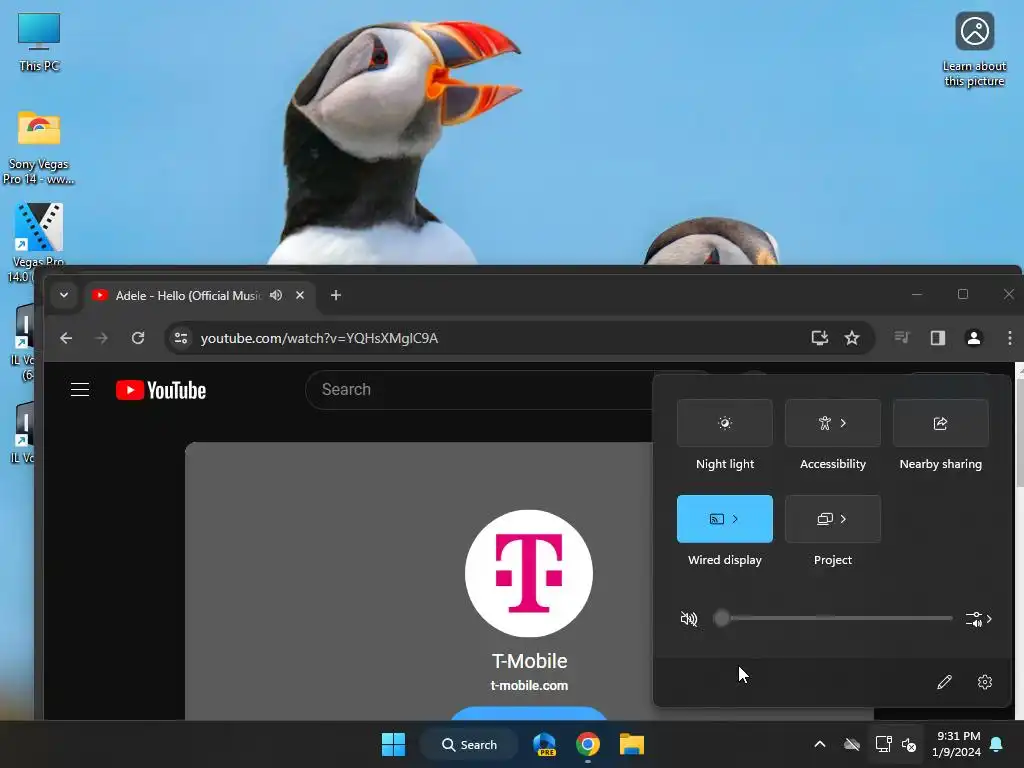Click the cloud sync tray icon
1024x768 pixels.
coord(852,744)
